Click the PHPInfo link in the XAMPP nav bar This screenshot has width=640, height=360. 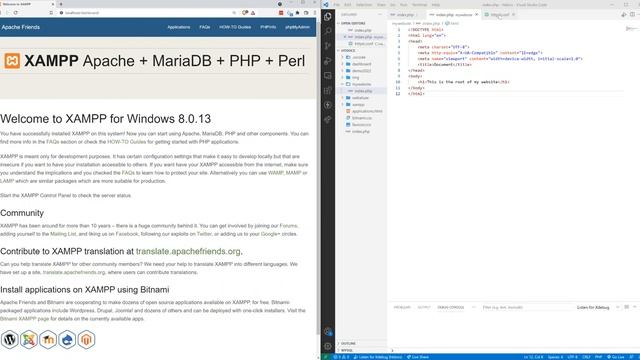[268, 27]
